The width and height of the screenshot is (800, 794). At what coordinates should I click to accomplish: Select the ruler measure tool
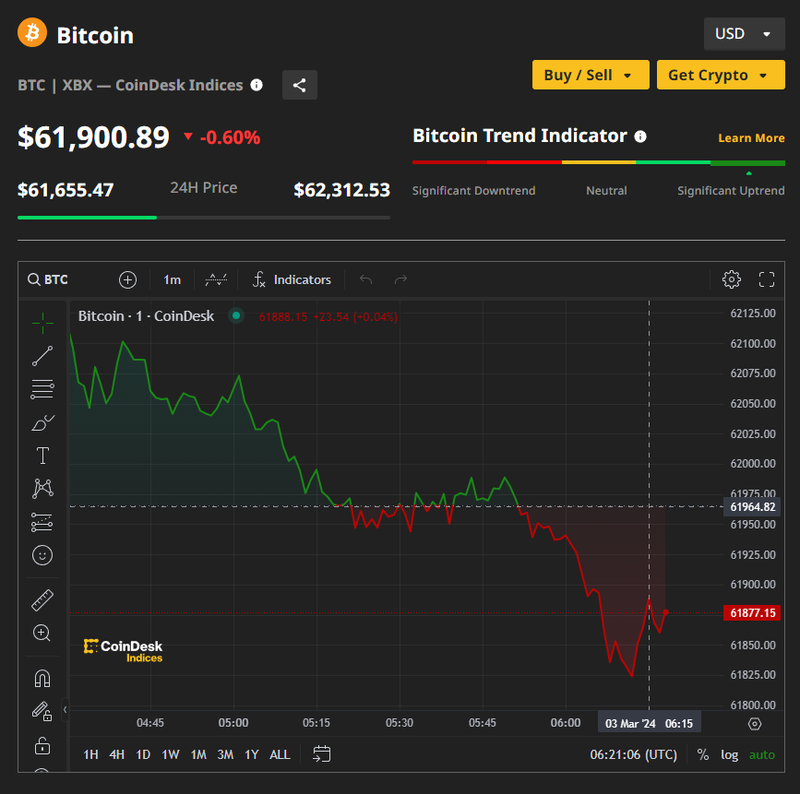click(x=42, y=600)
